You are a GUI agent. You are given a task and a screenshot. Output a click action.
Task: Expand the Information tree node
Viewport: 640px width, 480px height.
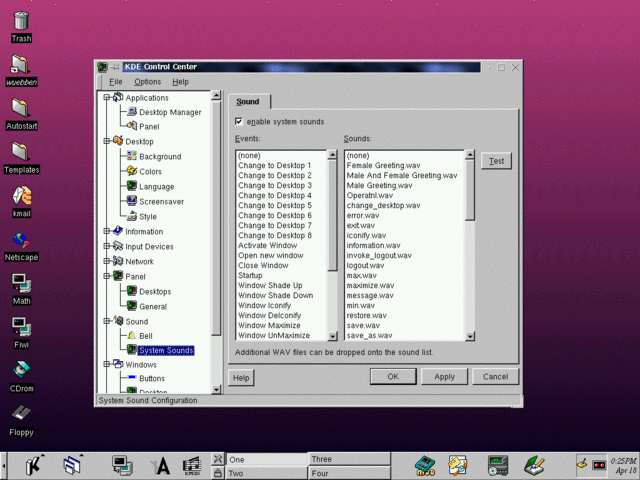coord(107,231)
